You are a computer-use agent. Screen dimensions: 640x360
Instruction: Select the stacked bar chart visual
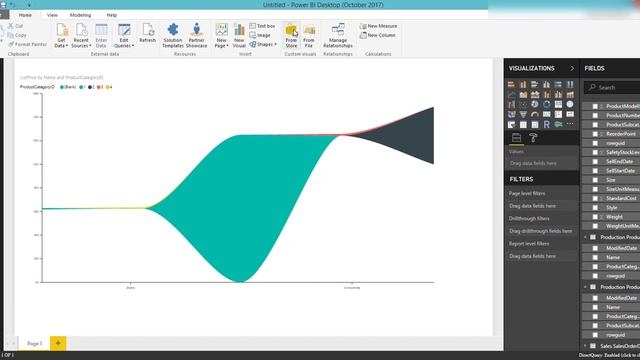tap(511, 84)
